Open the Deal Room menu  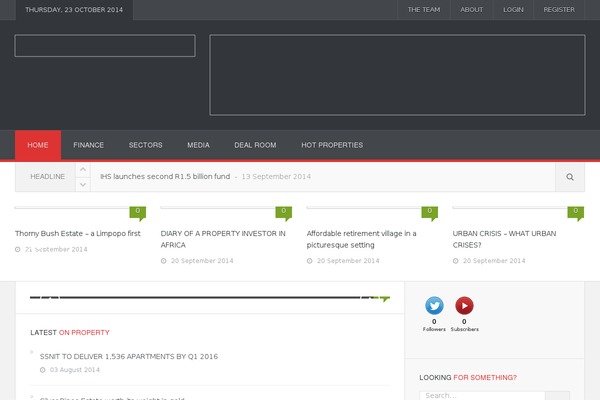click(255, 145)
